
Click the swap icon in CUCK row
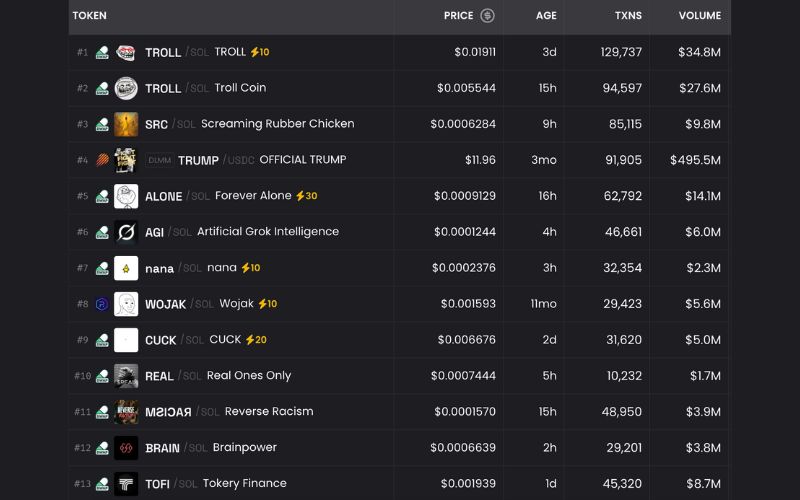click(102, 340)
